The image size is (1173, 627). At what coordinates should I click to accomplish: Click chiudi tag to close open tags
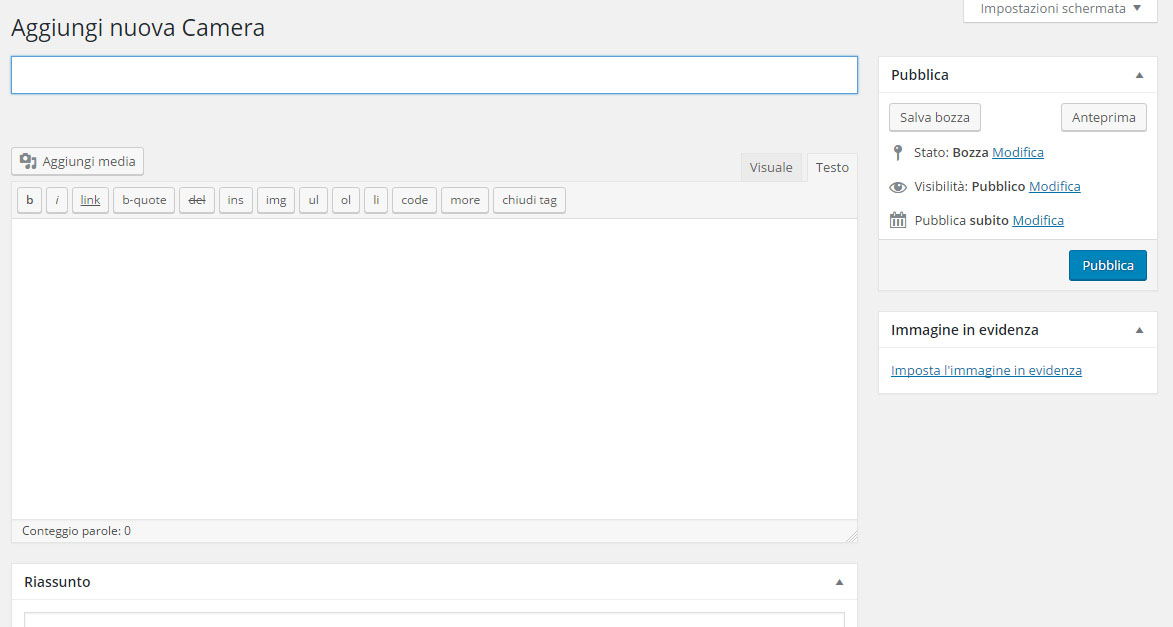tap(529, 200)
